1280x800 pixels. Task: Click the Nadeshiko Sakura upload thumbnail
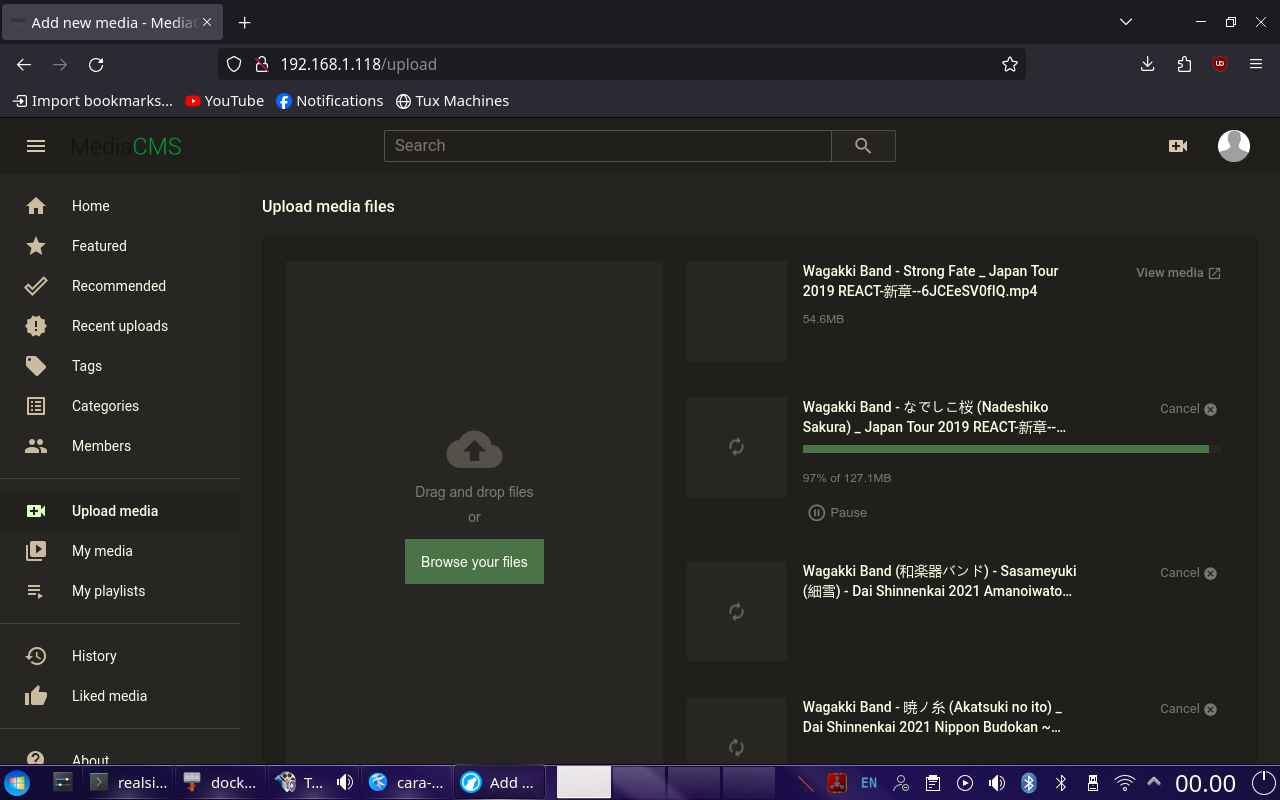(x=737, y=447)
